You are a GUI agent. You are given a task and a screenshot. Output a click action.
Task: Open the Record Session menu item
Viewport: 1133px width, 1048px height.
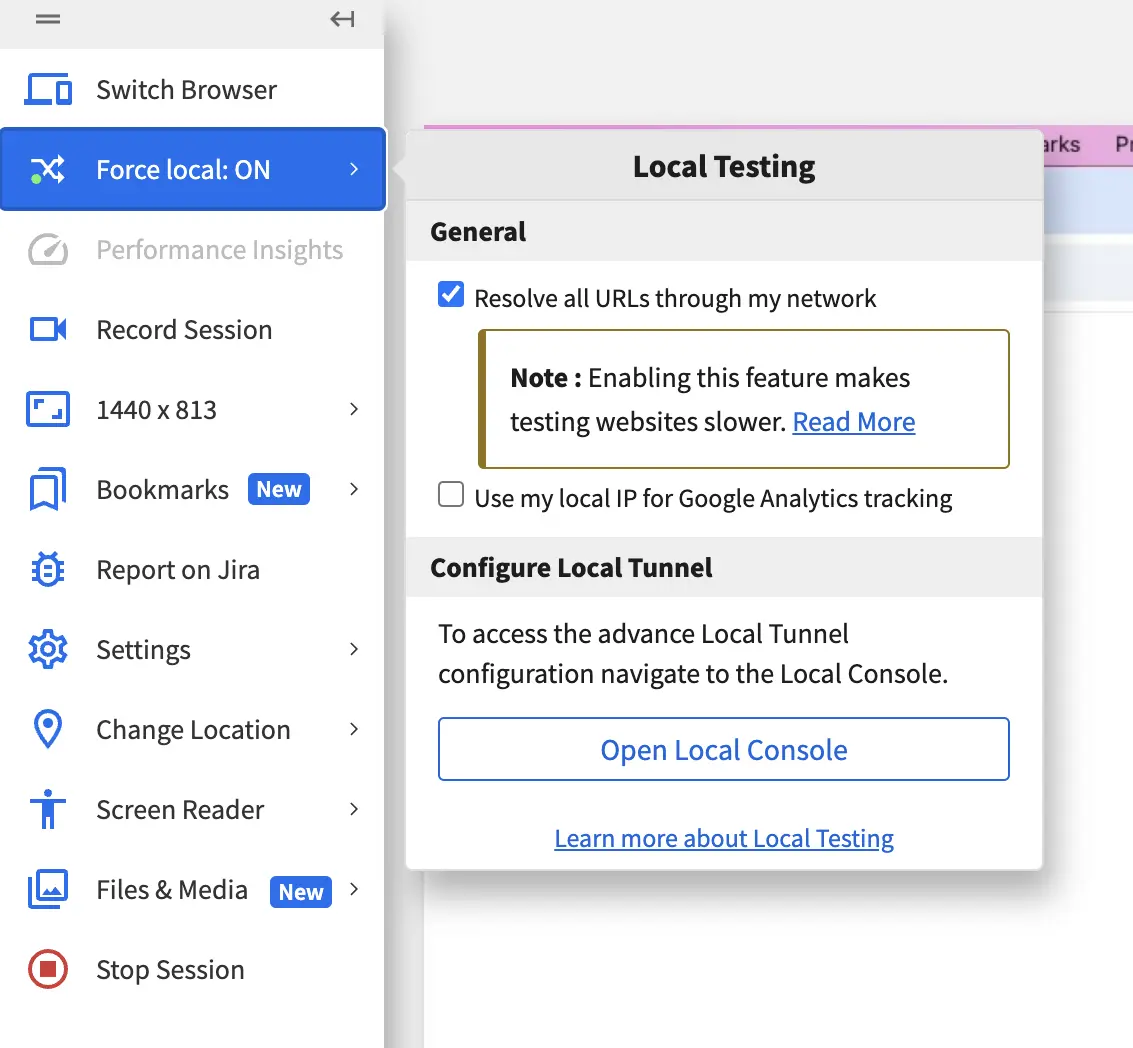pos(192,330)
